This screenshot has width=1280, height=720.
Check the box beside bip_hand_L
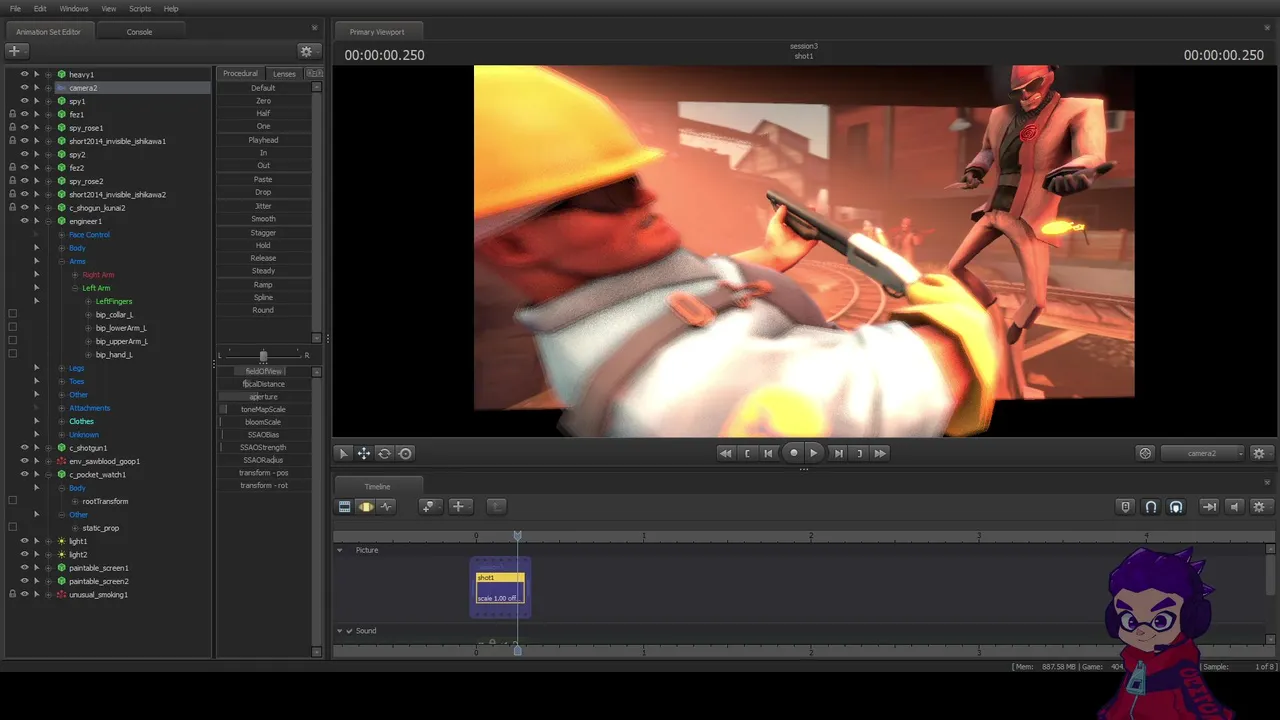click(12, 354)
